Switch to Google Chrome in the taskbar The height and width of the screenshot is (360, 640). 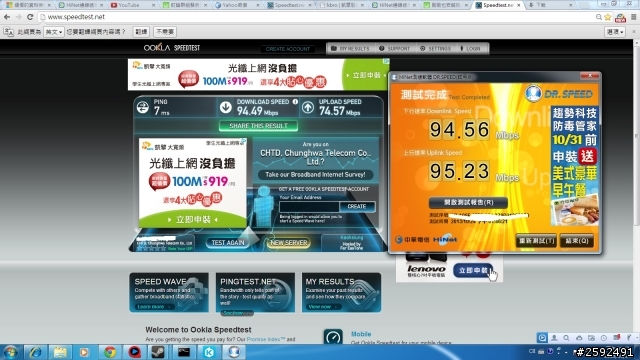[x=109, y=352]
